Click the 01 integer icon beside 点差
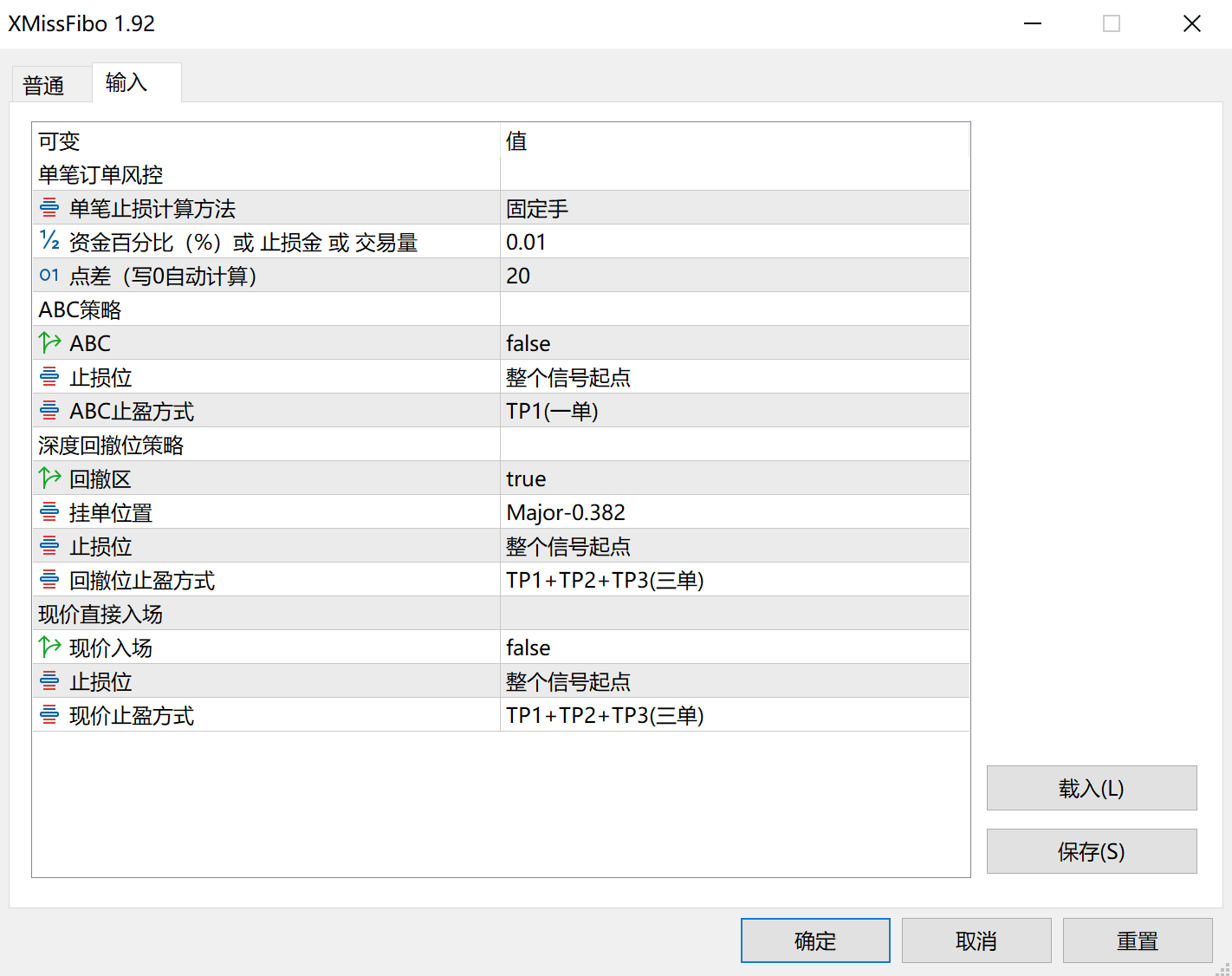 coord(49,276)
